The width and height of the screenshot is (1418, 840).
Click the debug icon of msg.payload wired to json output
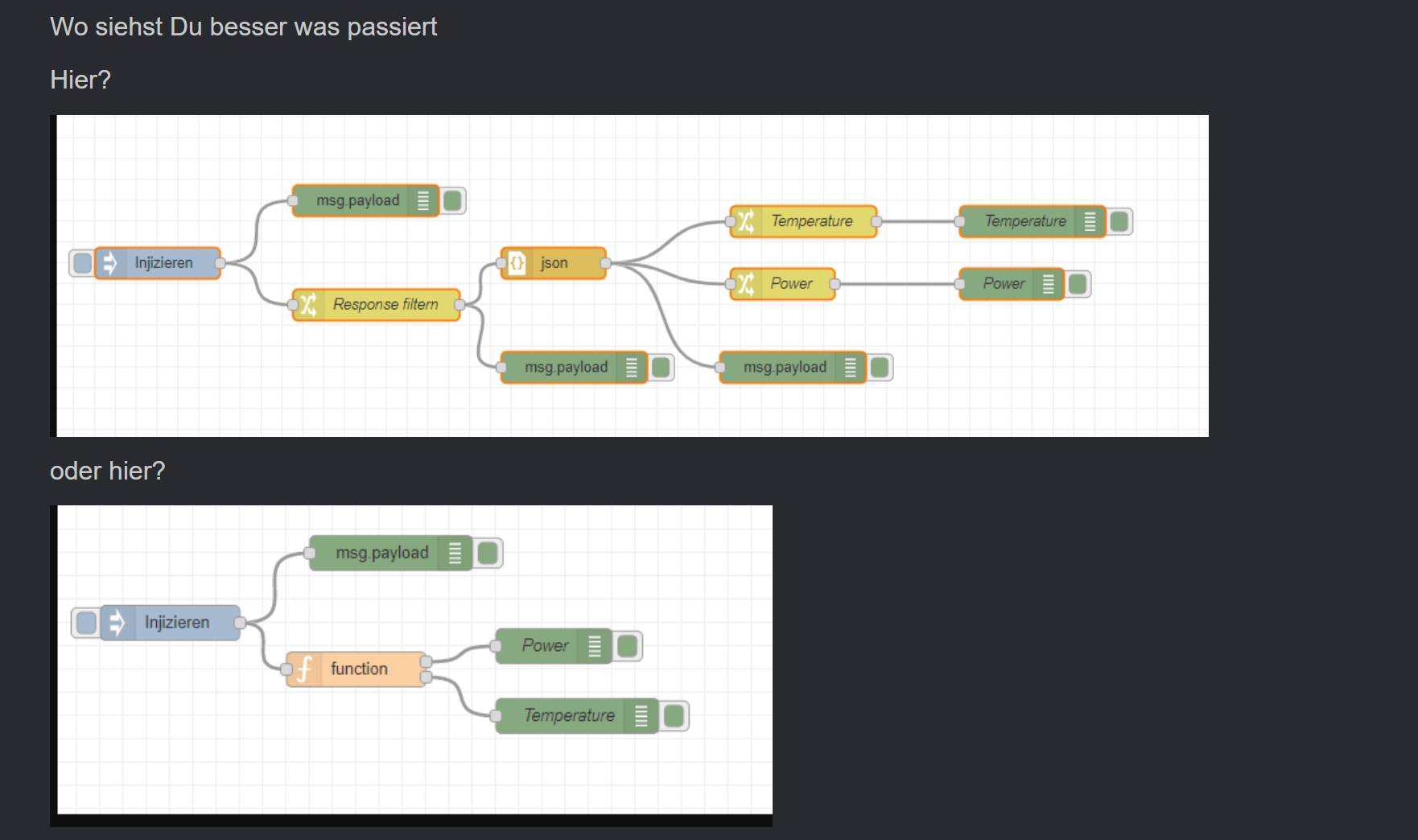[x=851, y=368]
